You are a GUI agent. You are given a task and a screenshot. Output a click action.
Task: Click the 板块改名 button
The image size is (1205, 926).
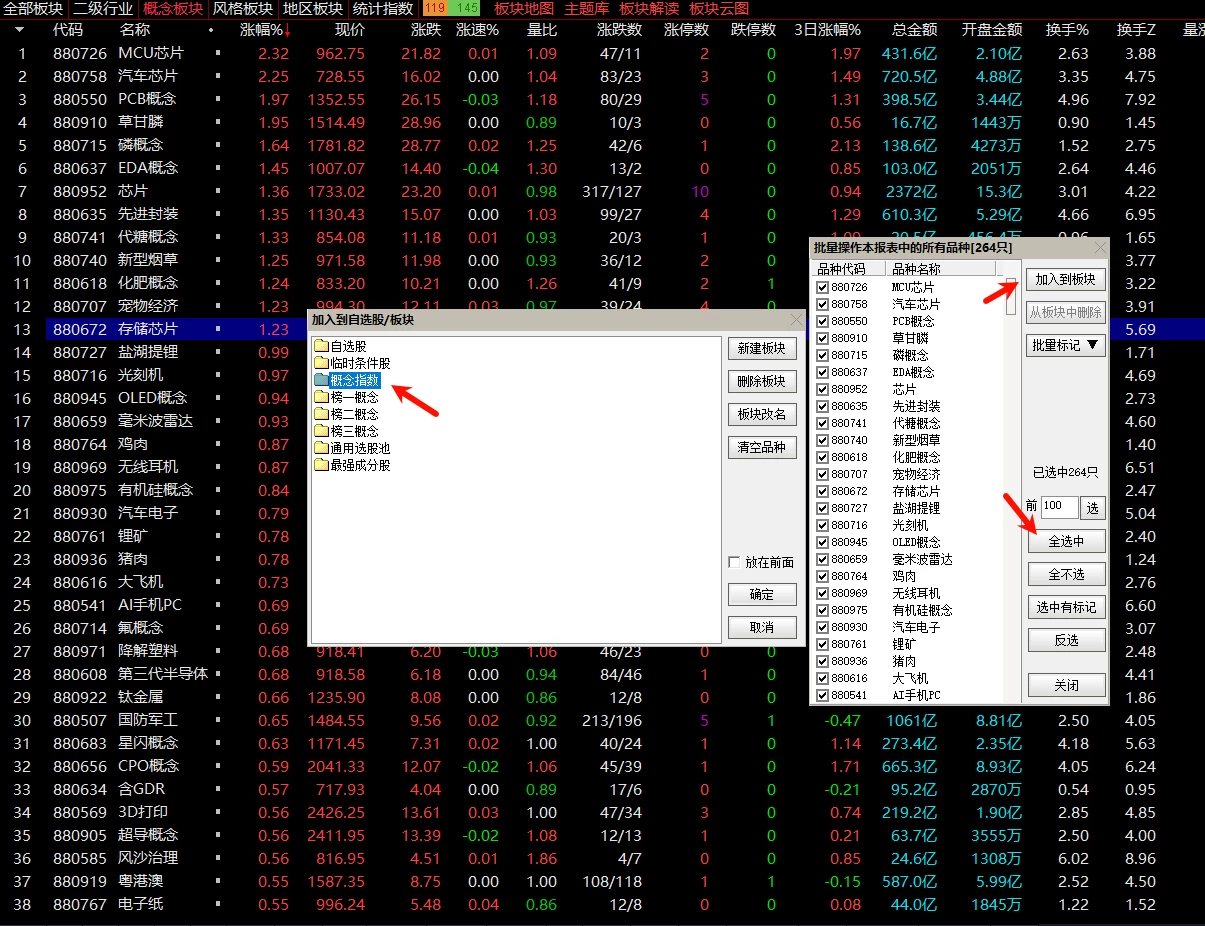762,414
